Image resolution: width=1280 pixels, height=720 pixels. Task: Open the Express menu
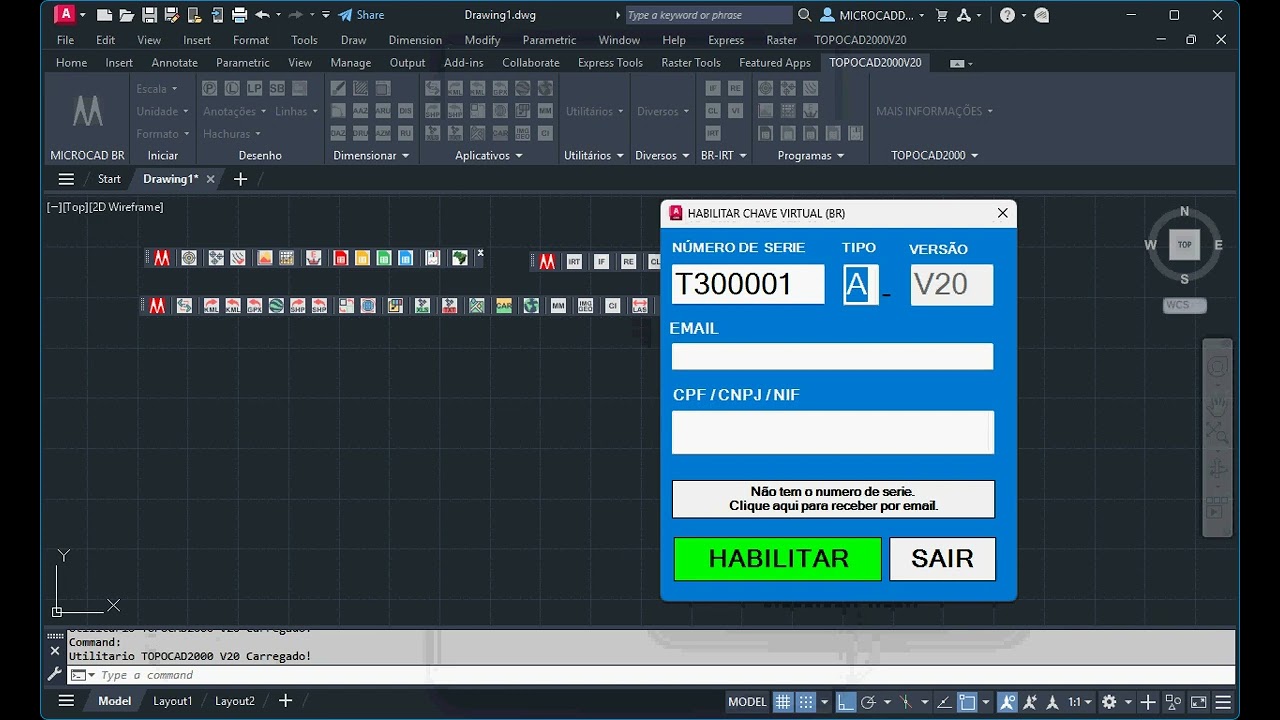[726, 40]
